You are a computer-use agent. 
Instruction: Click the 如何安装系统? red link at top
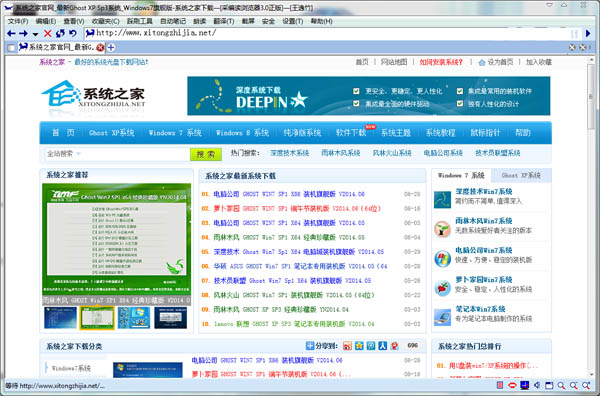point(441,62)
